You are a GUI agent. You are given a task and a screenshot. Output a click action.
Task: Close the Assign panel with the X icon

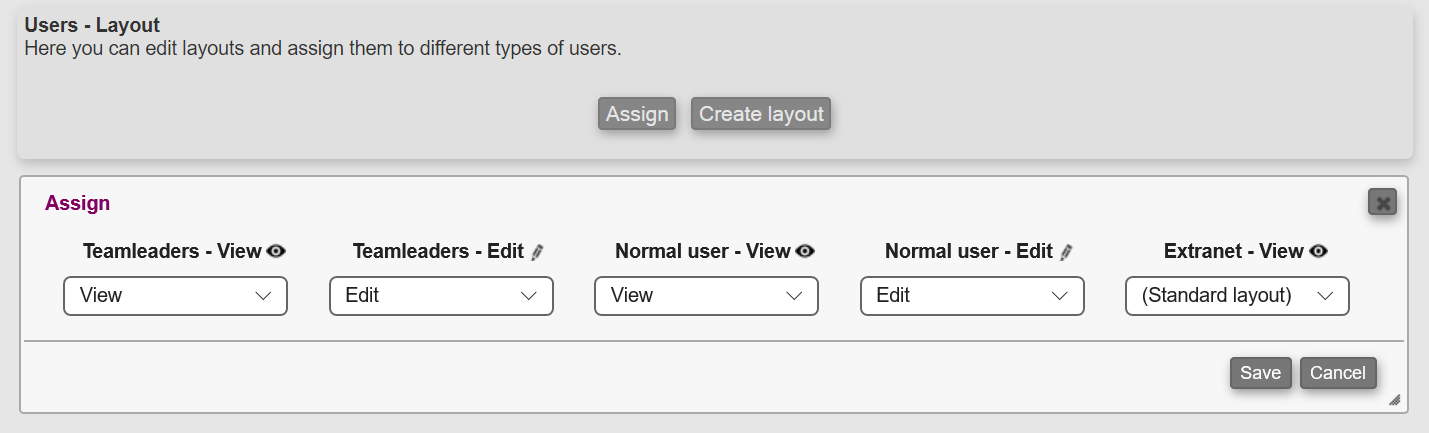coord(1382,203)
